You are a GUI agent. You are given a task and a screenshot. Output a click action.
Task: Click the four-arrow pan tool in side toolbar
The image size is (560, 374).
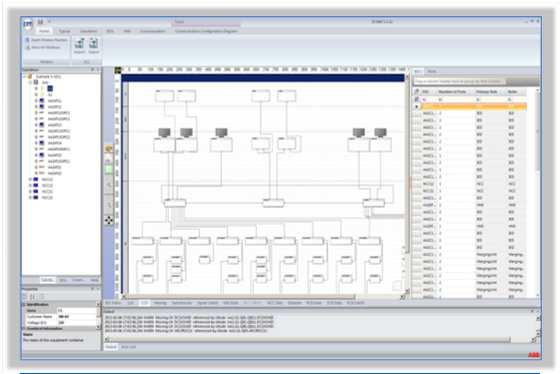(x=109, y=220)
